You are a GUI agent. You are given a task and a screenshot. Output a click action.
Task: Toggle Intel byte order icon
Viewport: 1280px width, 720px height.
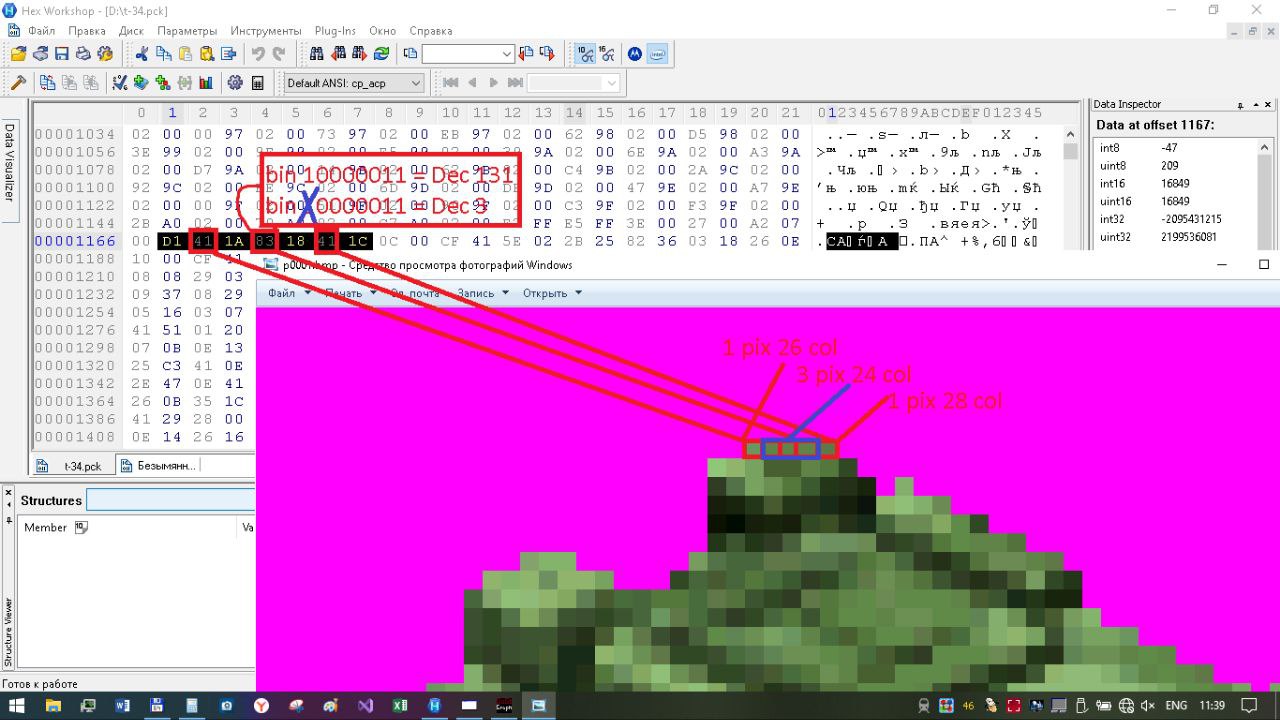tap(657, 54)
